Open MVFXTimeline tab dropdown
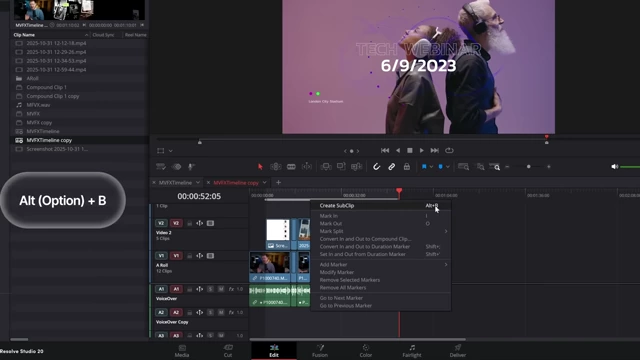640x360 pixels. (x=198, y=182)
